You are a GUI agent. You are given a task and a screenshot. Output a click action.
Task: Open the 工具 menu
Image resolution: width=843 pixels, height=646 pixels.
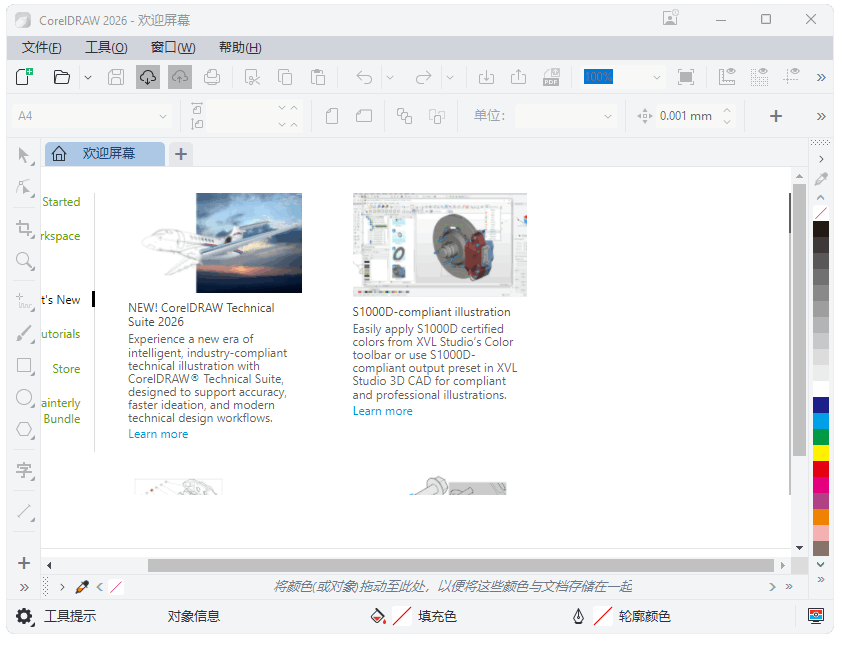click(x=106, y=47)
